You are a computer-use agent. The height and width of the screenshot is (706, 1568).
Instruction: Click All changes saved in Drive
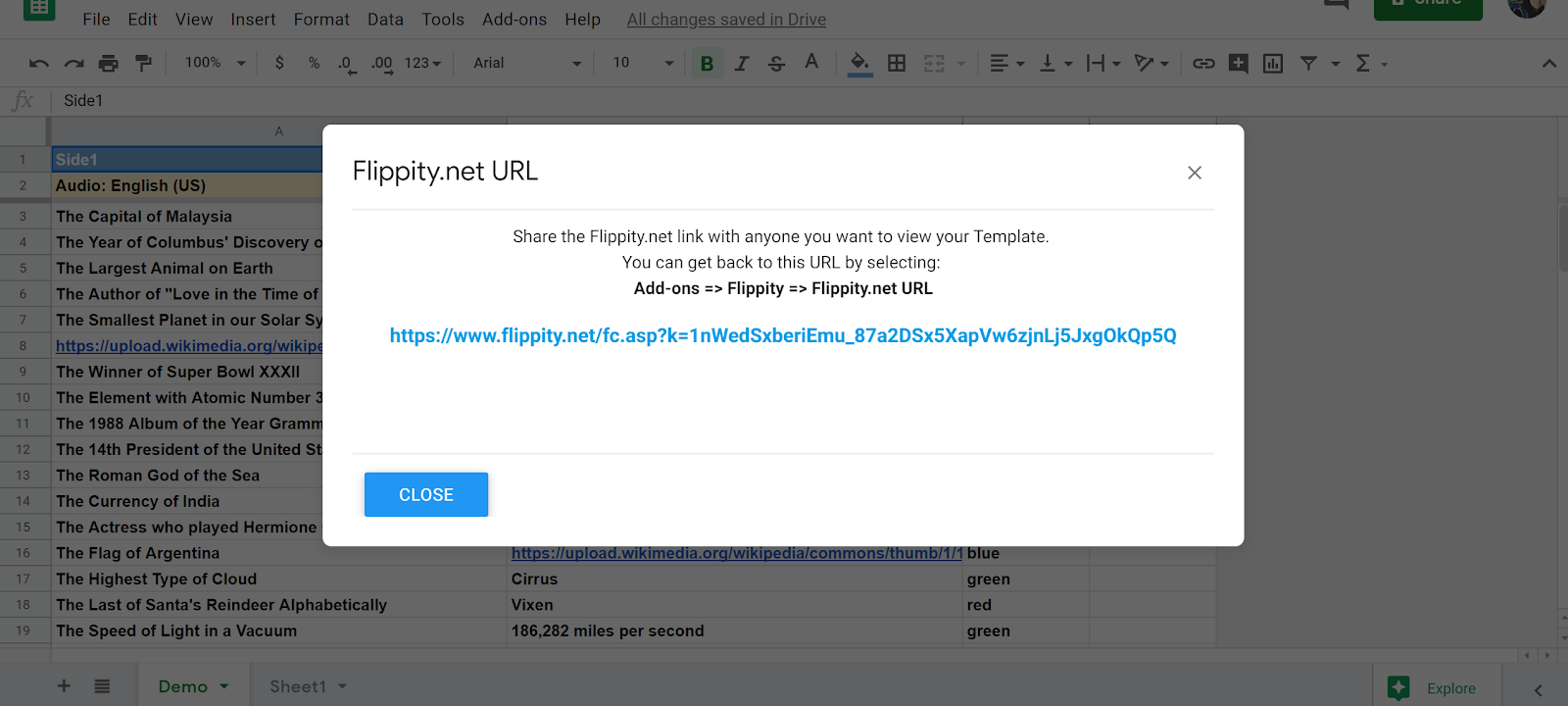point(726,20)
